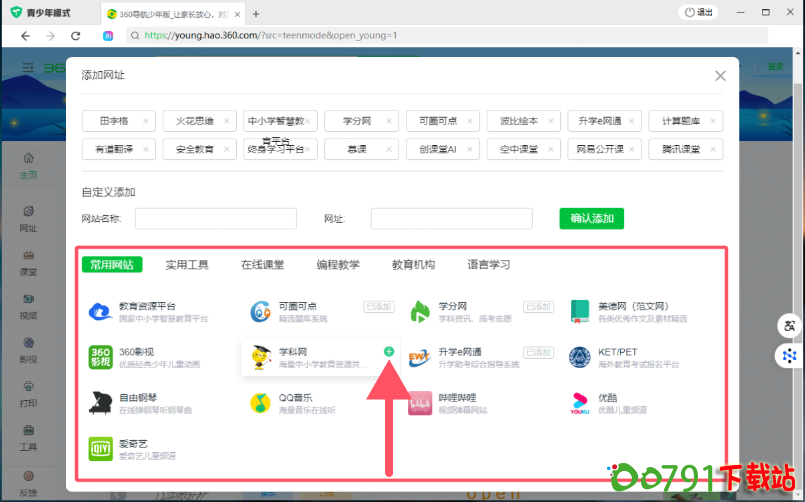Switch to the 实用工具 tab

[187, 265]
